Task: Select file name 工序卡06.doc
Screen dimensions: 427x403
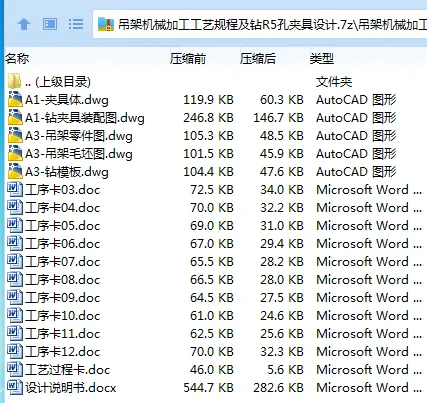Action: pos(62,244)
